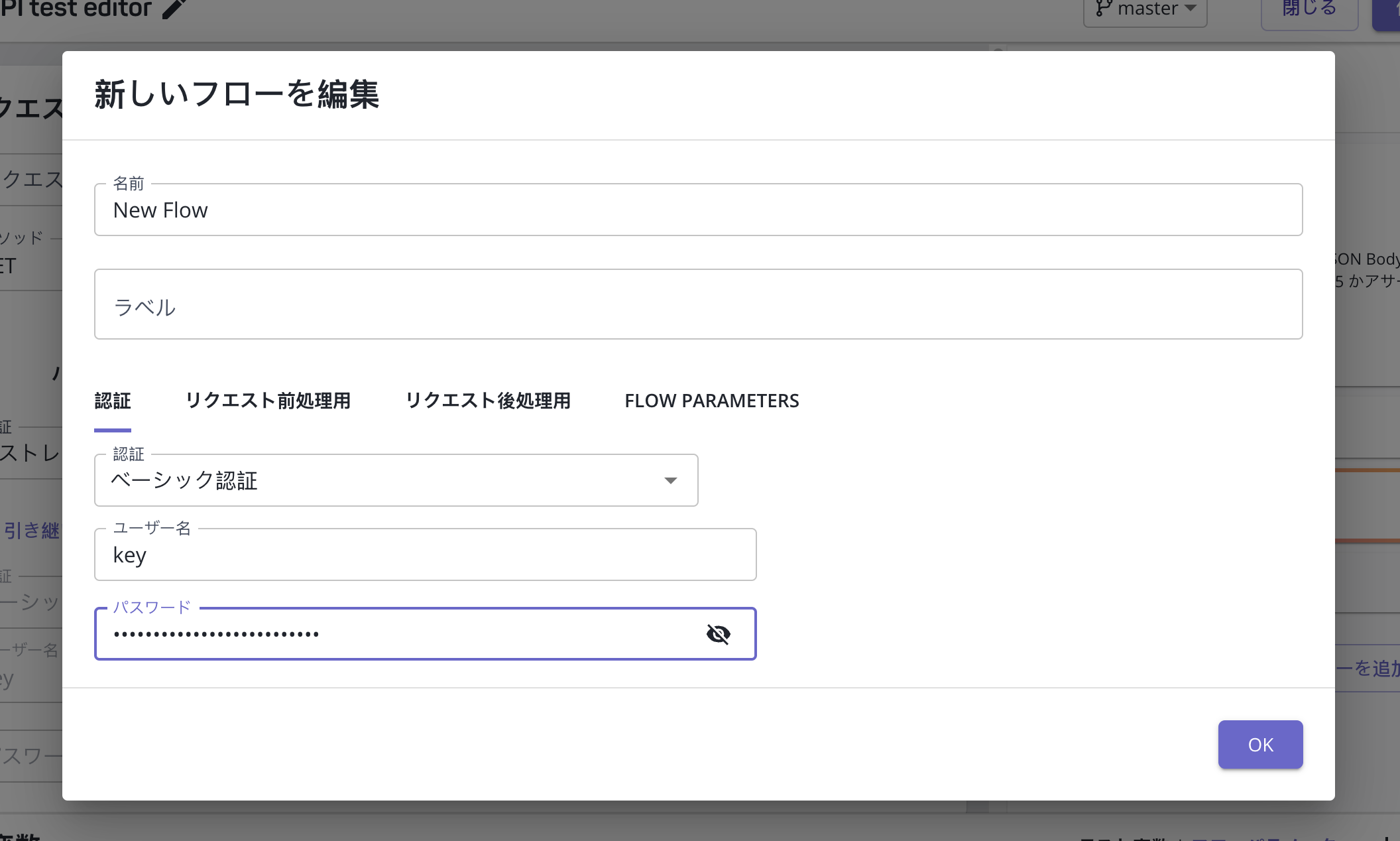Switch to the 認証 tab
Viewport: 1400px width, 841px height.
(113, 401)
